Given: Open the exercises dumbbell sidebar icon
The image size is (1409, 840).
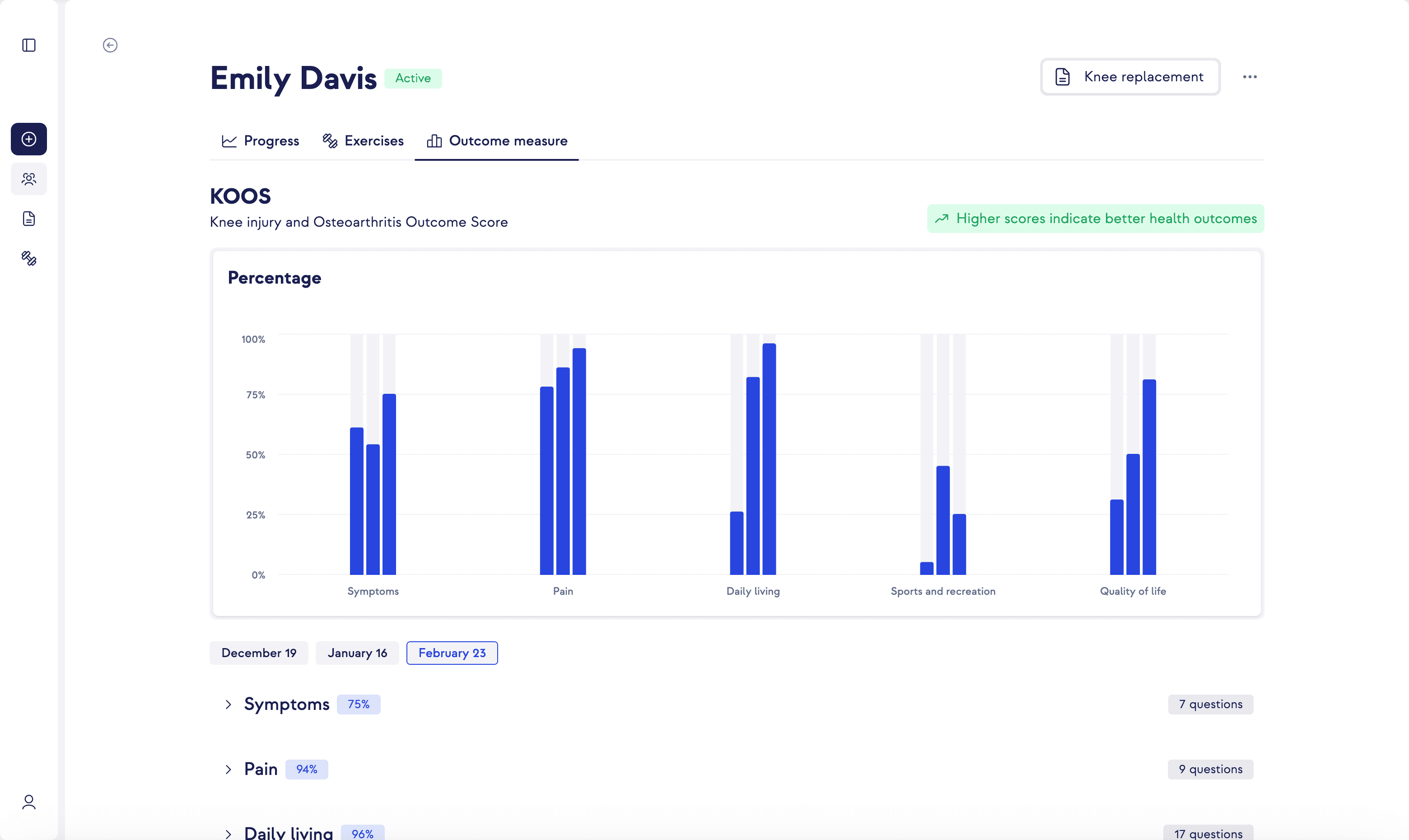Looking at the screenshot, I should point(29,259).
